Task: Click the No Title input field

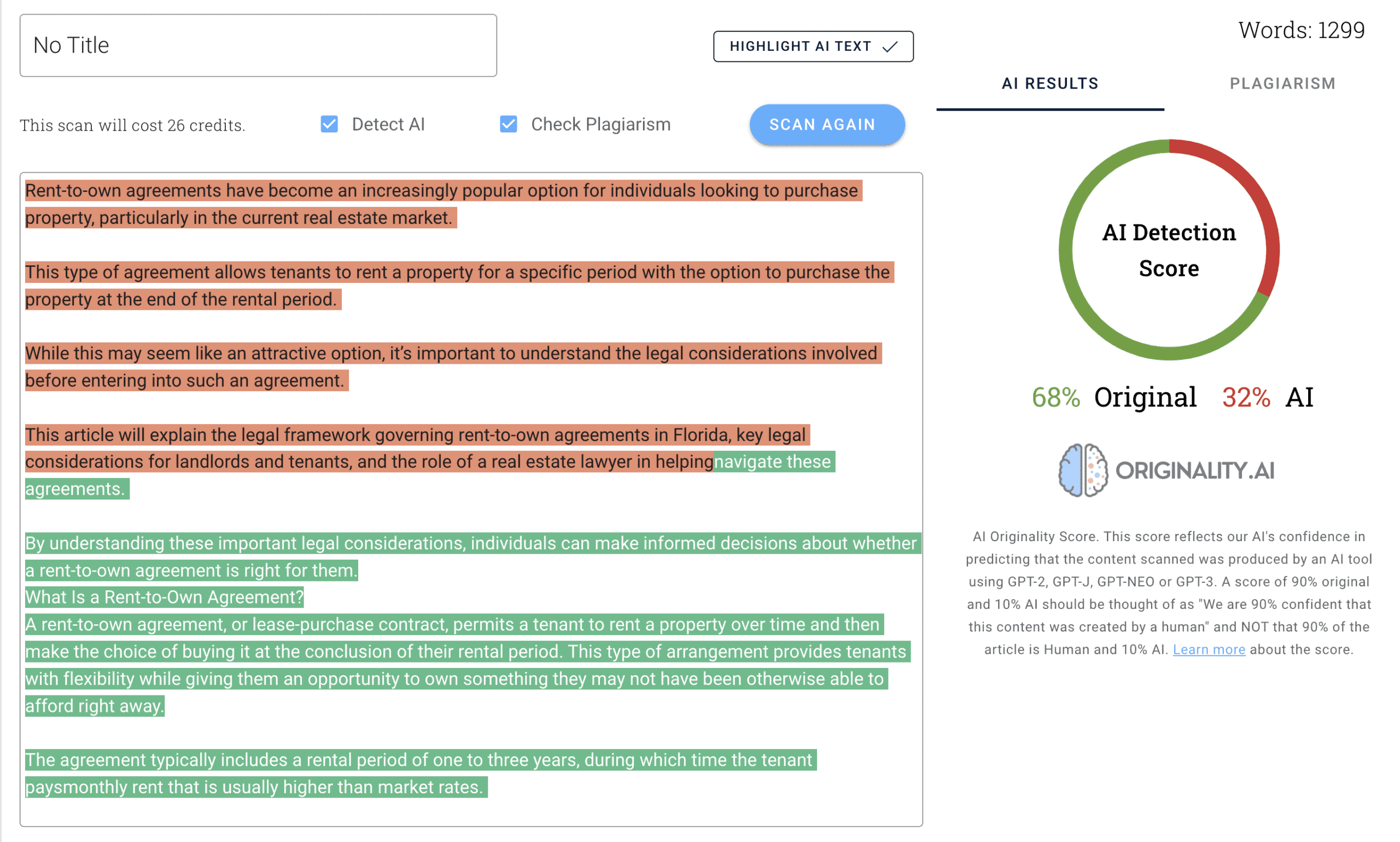Action: tap(258, 45)
